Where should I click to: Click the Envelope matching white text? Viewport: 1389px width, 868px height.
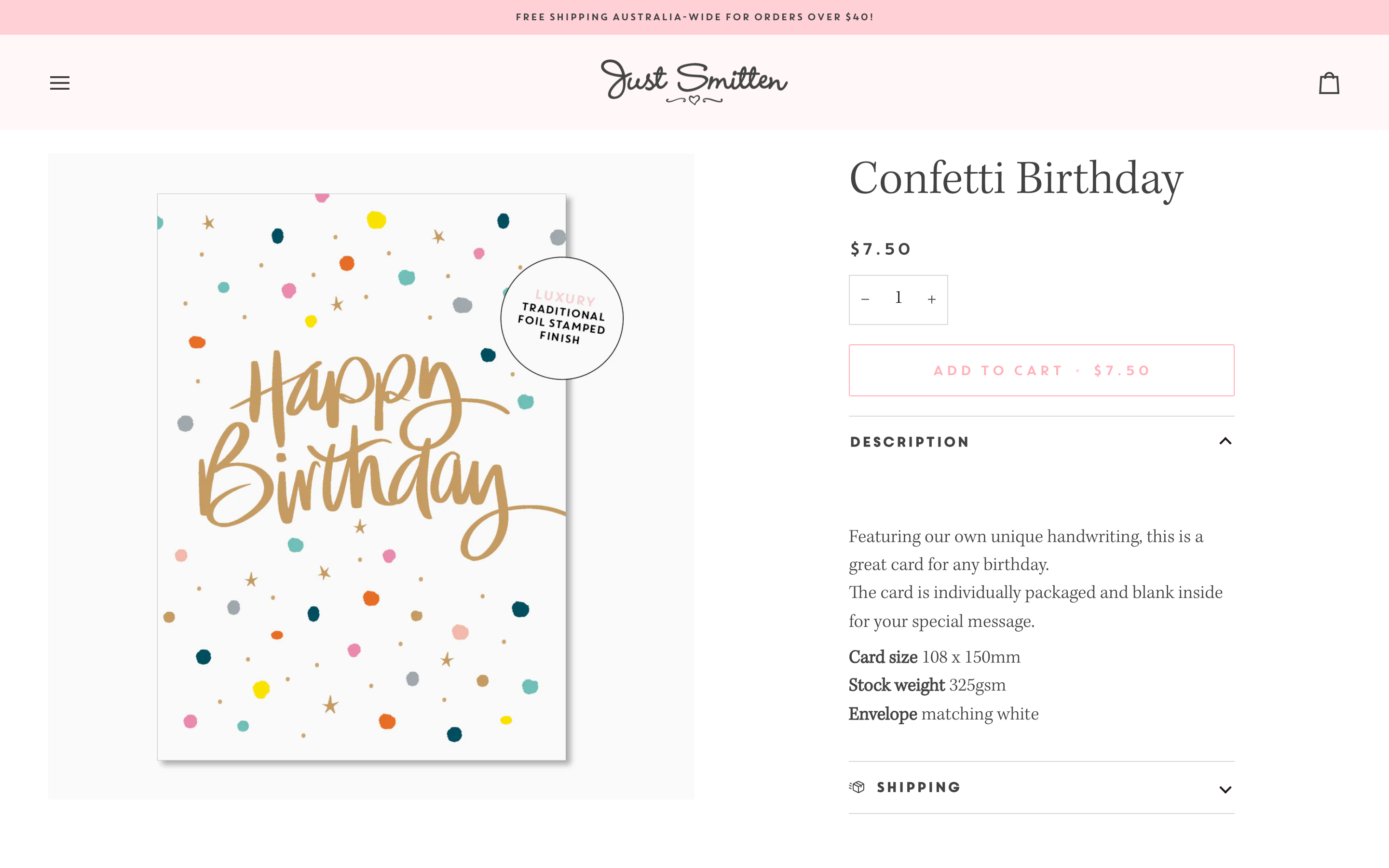click(x=943, y=714)
